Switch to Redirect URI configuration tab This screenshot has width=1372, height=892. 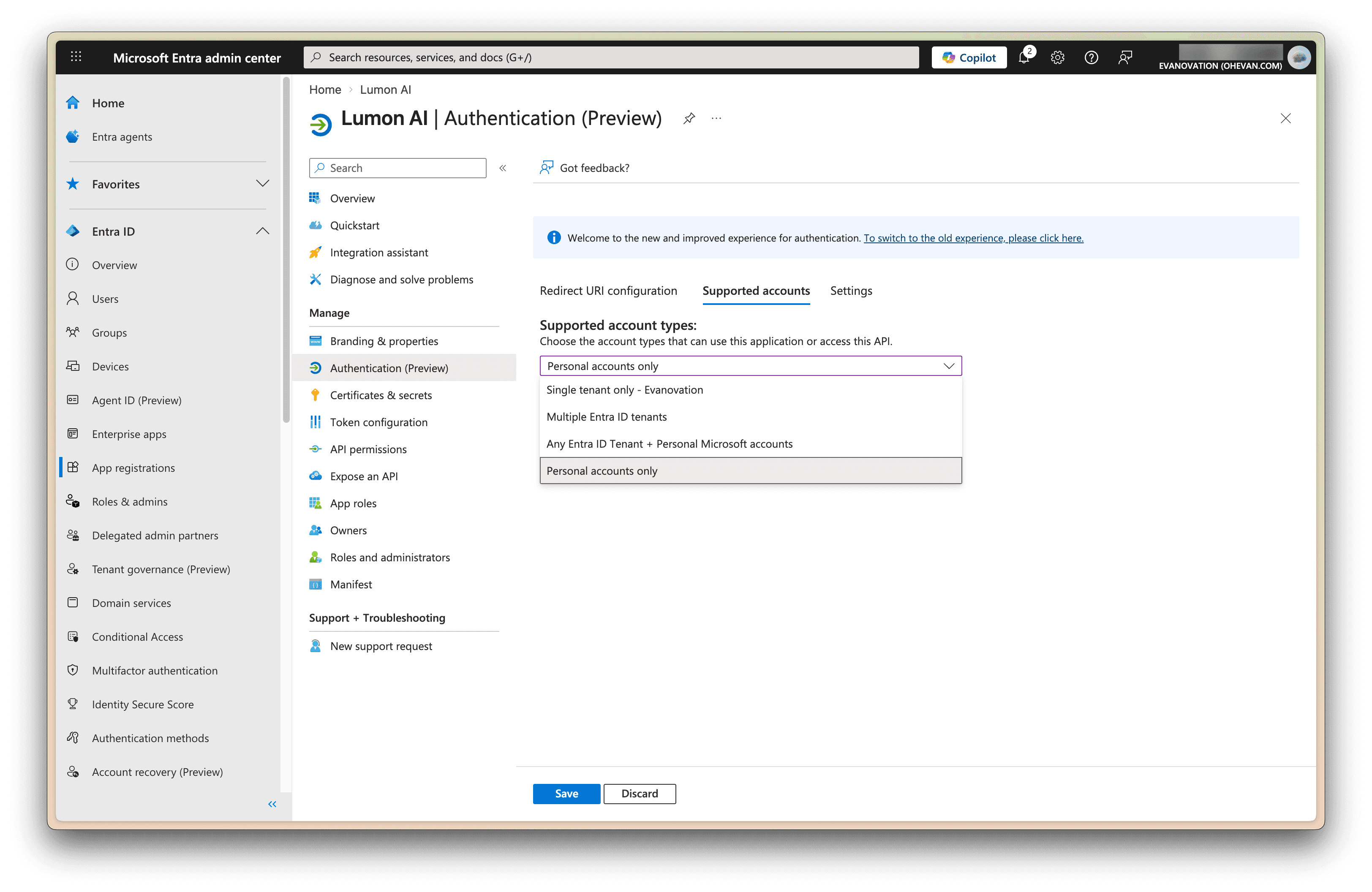click(608, 291)
